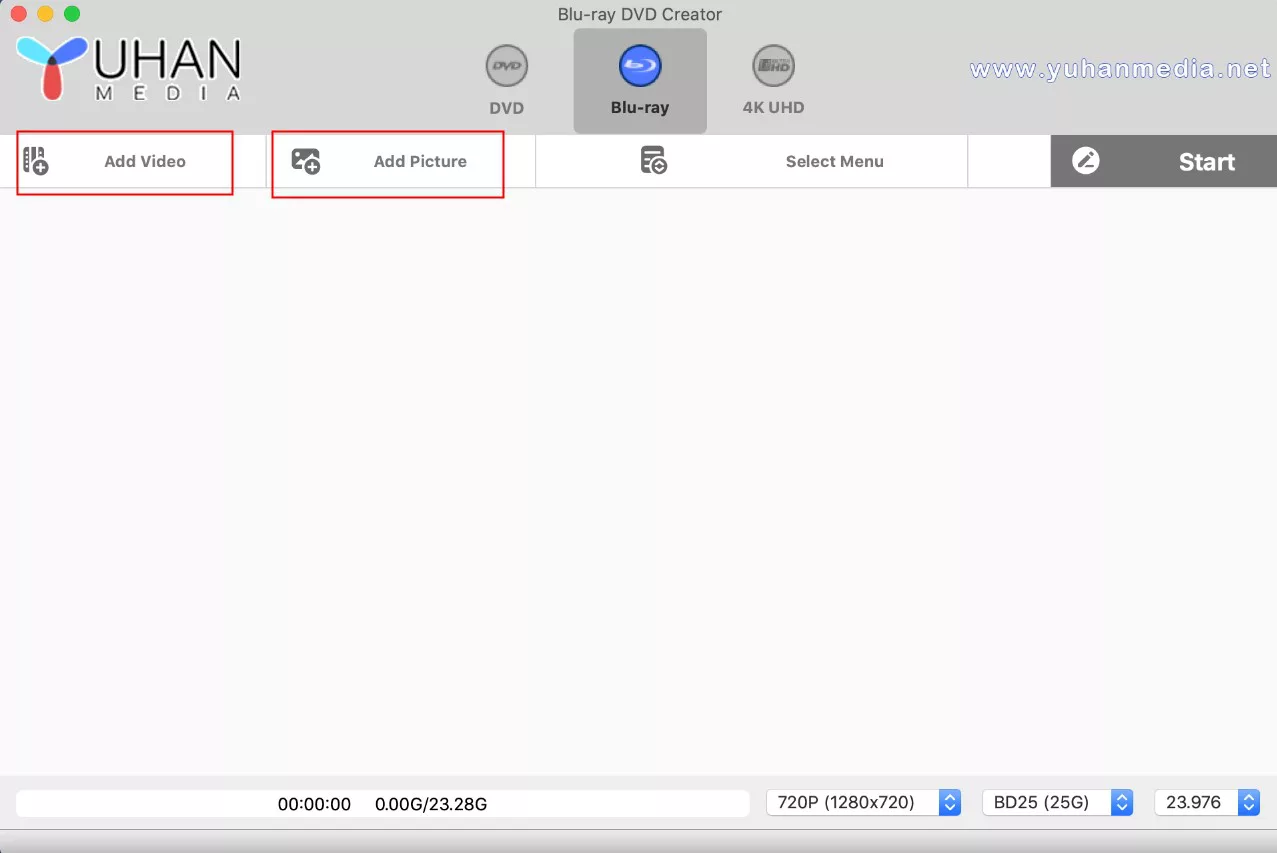Open the Yuhan Media logo
This screenshot has height=853, width=1277.
coord(127,67)
